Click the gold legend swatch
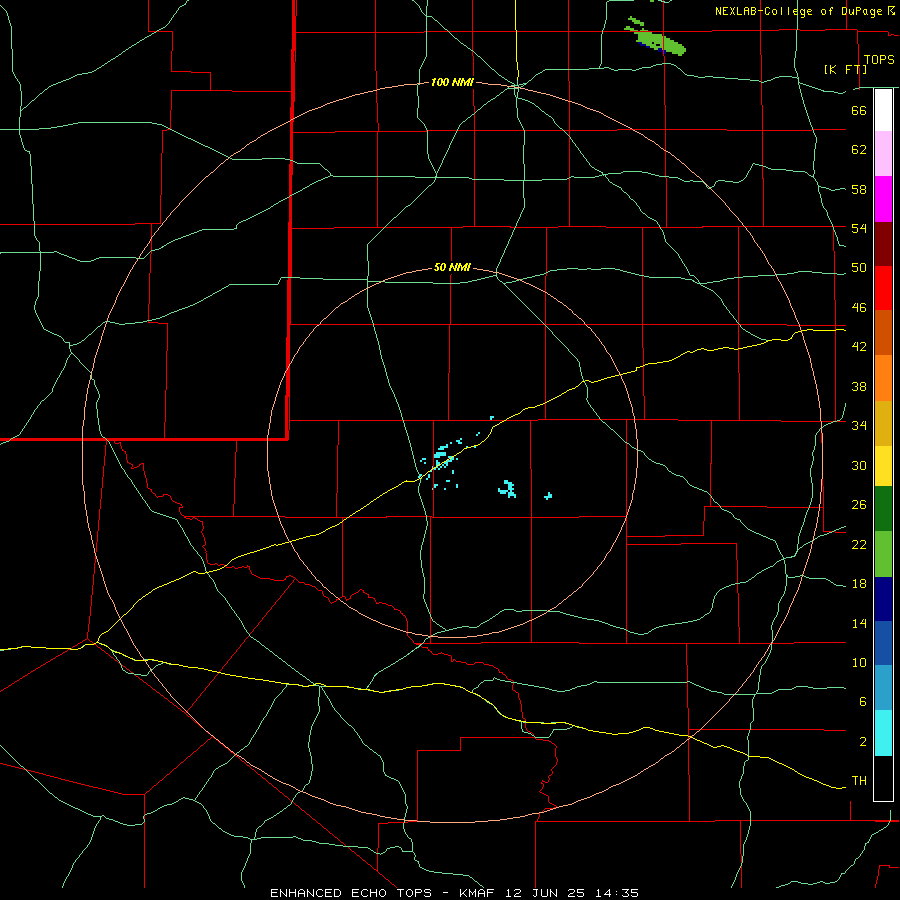The image size is (900, 900). (x=883, y=423)
